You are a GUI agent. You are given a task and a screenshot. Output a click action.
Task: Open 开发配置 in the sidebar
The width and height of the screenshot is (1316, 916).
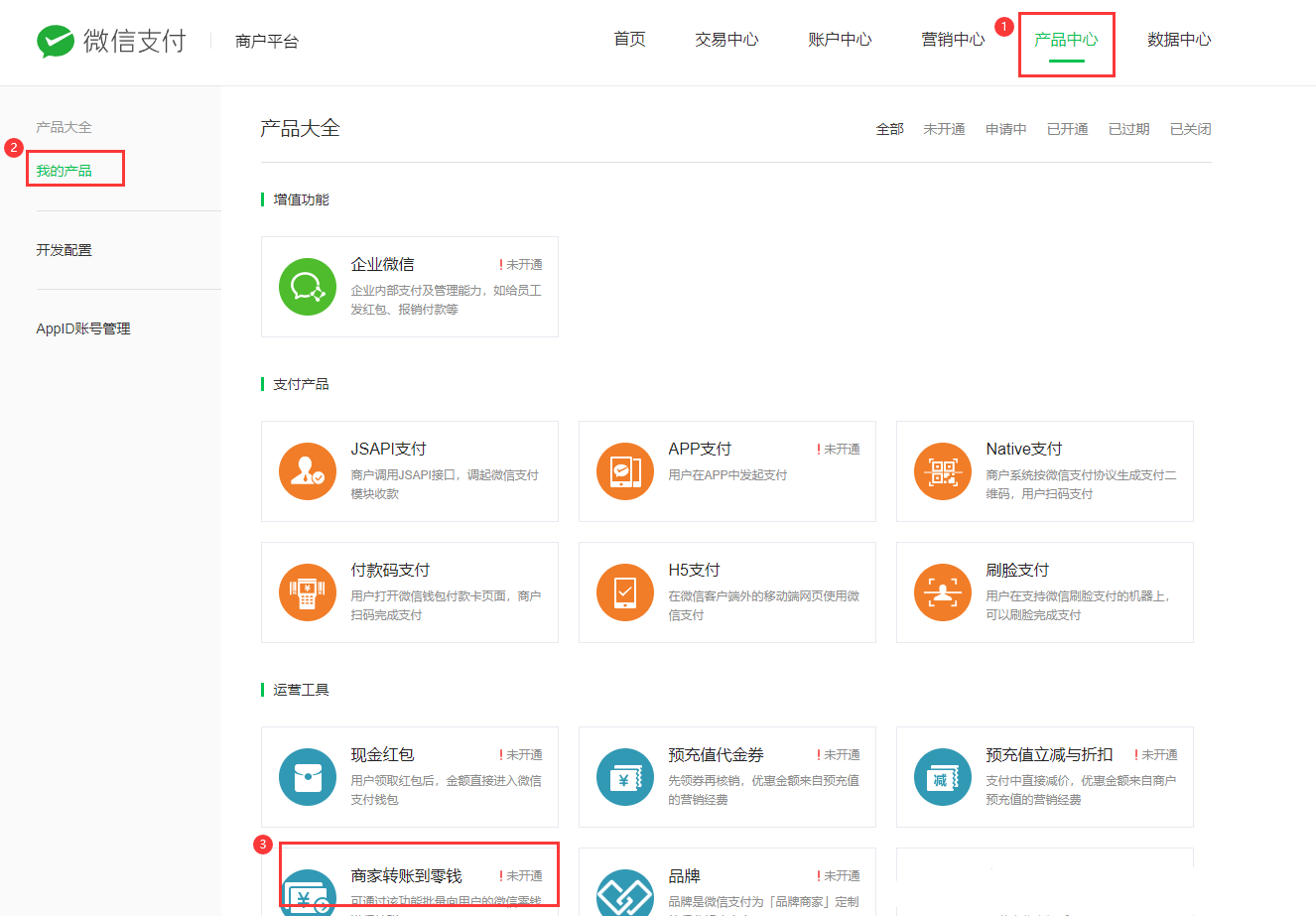click(x=65, y=250)
